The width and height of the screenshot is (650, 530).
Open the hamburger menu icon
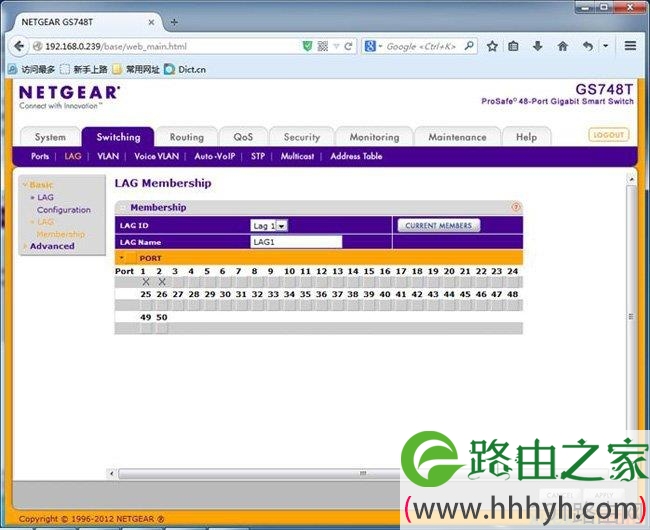[631, 46]
